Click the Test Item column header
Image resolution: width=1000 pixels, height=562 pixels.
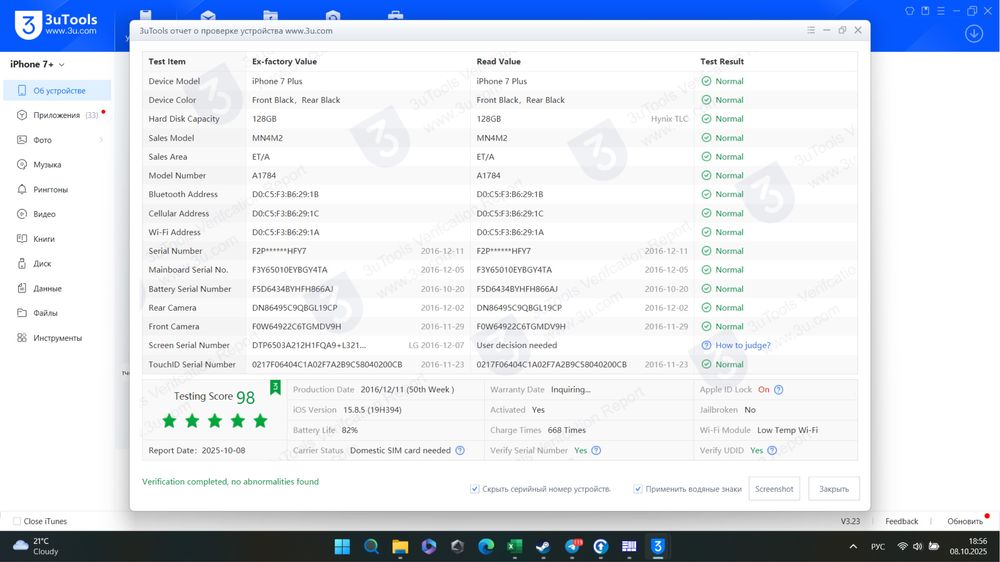pyautogui.click(x=167, y=62)
